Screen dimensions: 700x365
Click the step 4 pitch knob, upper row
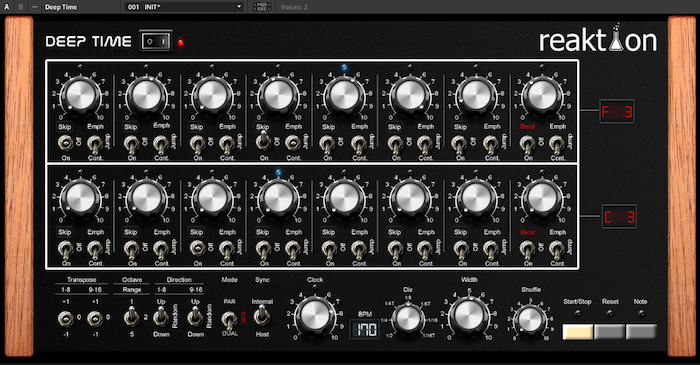coord(279,95)
